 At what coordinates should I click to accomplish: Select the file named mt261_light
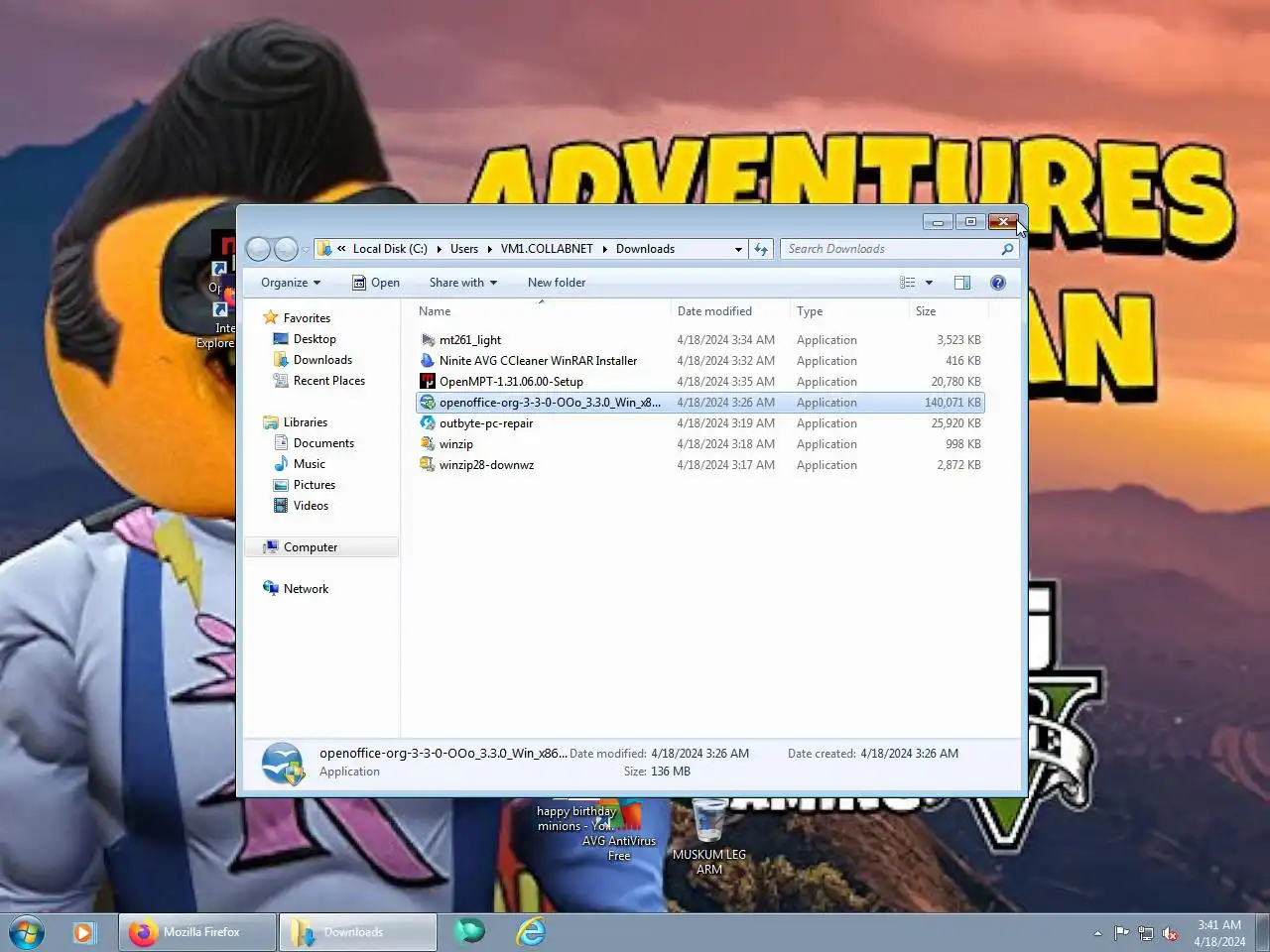[x=470, y=340]
